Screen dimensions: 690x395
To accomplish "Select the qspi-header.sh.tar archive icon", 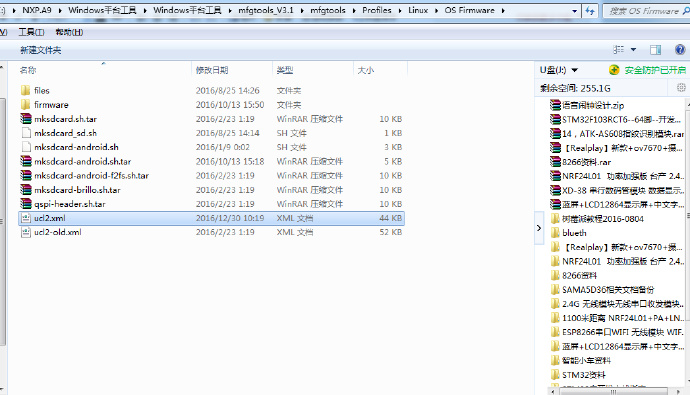I will [26, 204].
